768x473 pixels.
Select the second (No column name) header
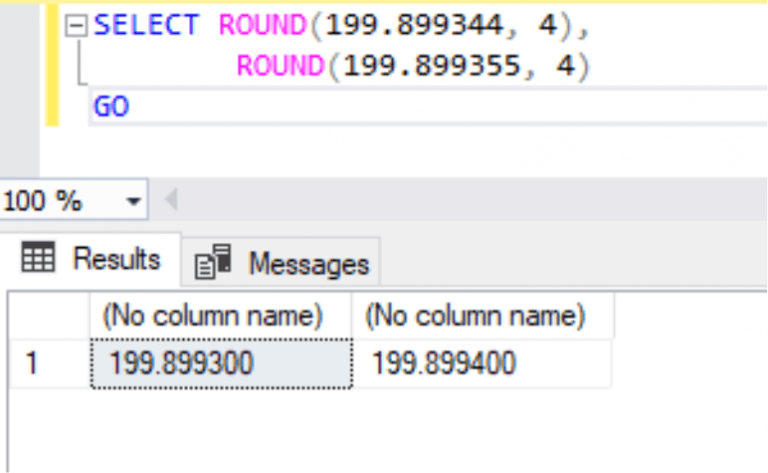point(482,315)
